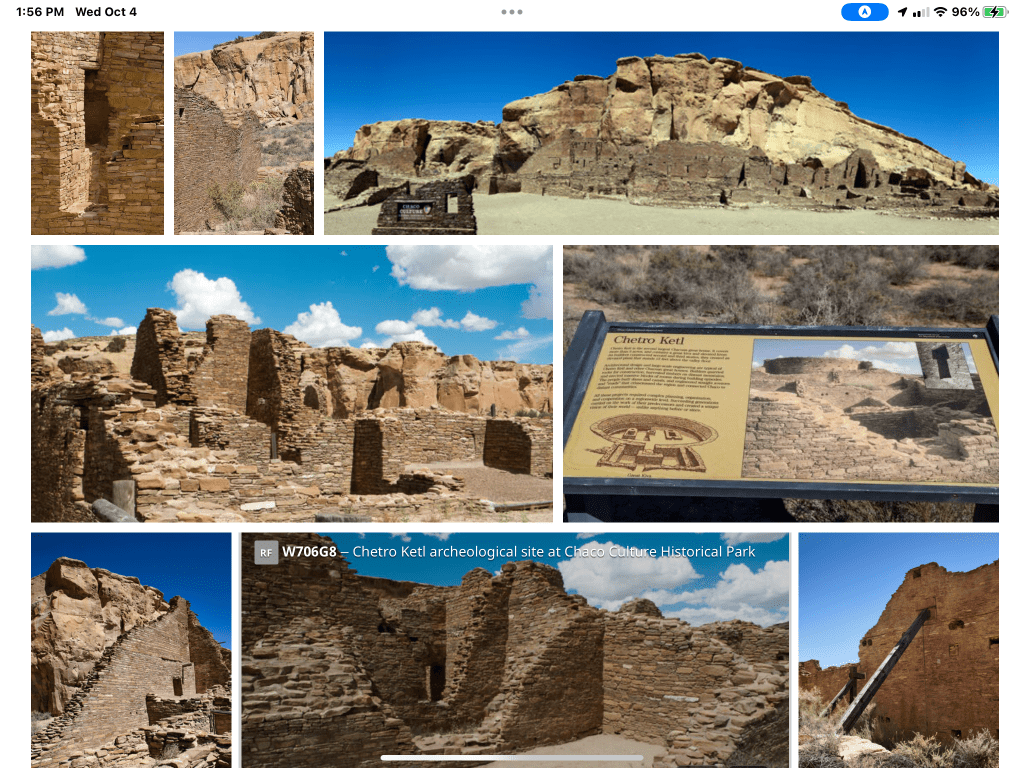
Task: Tap the 1:56 PM clock in status bar
Action: (x=40, y=12)
